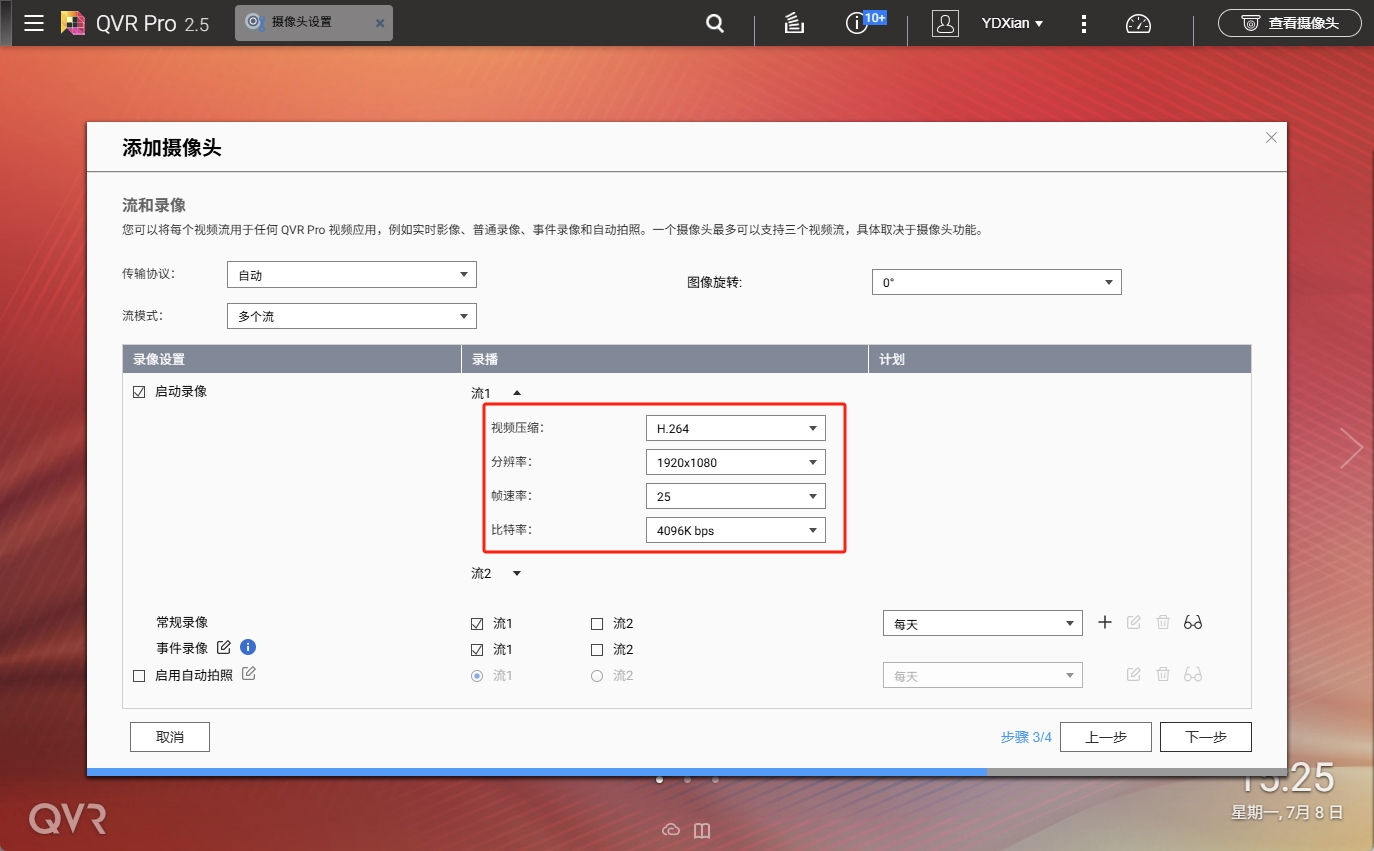Toggle the 启动录像 checkbox

coord(139,392)
